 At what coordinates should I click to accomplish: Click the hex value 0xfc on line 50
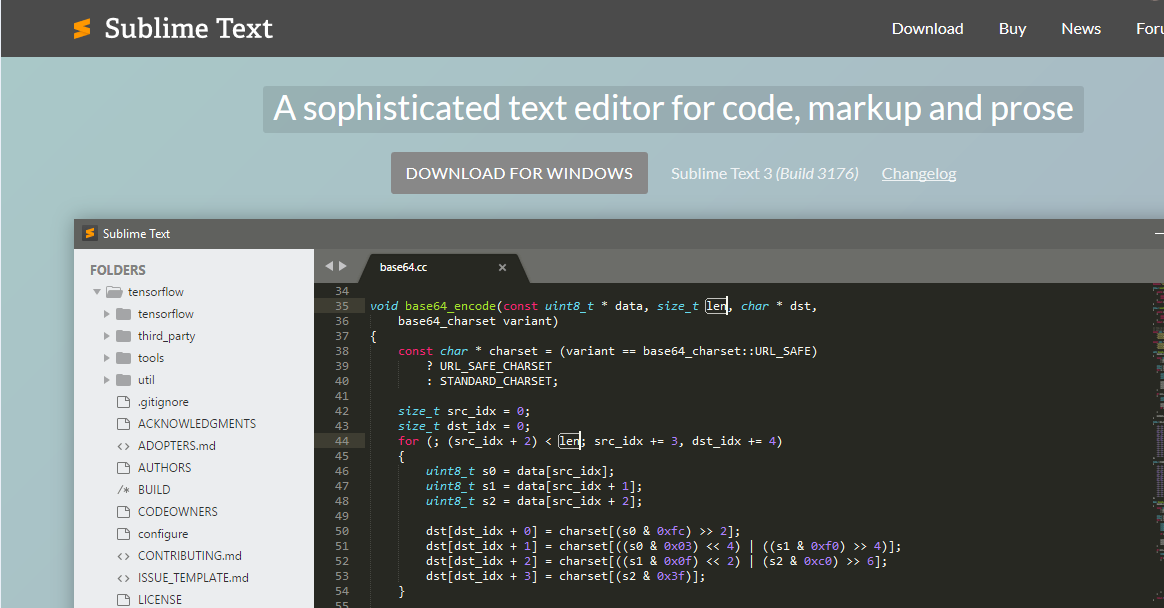tap(671, 531)
